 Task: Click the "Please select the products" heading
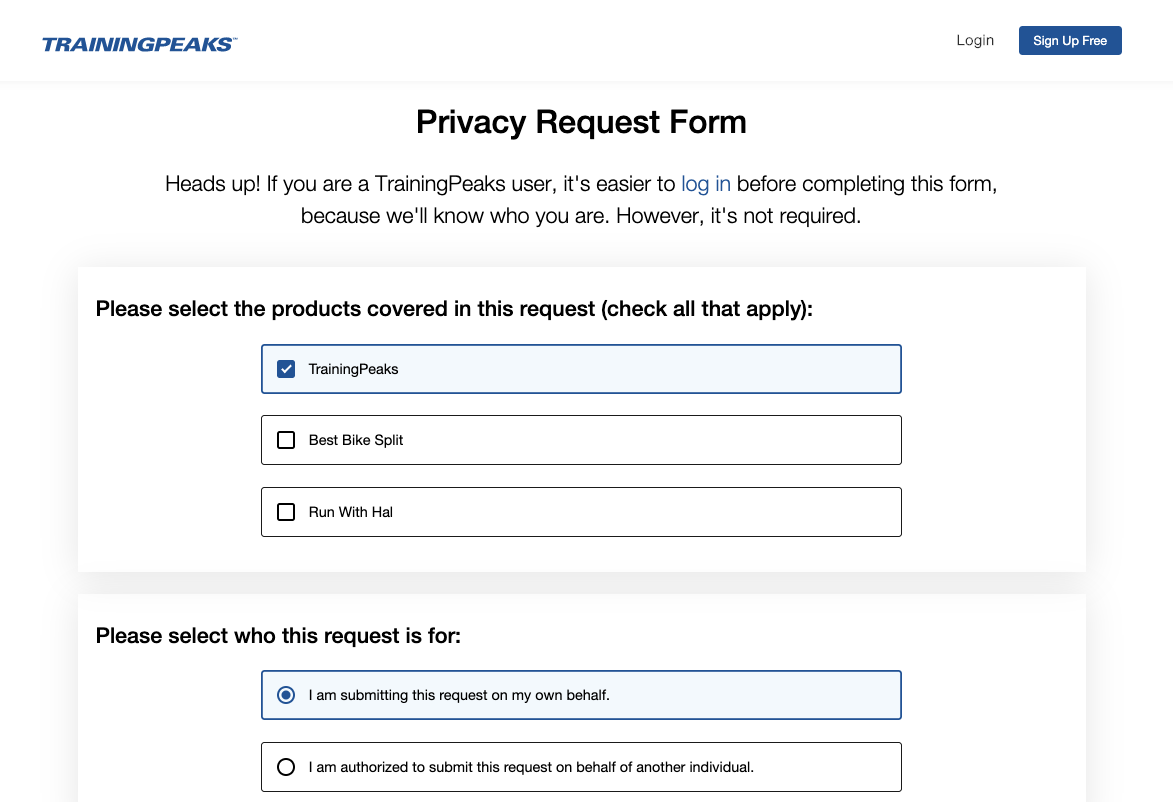pyautogui.click(x=345, y=309)
